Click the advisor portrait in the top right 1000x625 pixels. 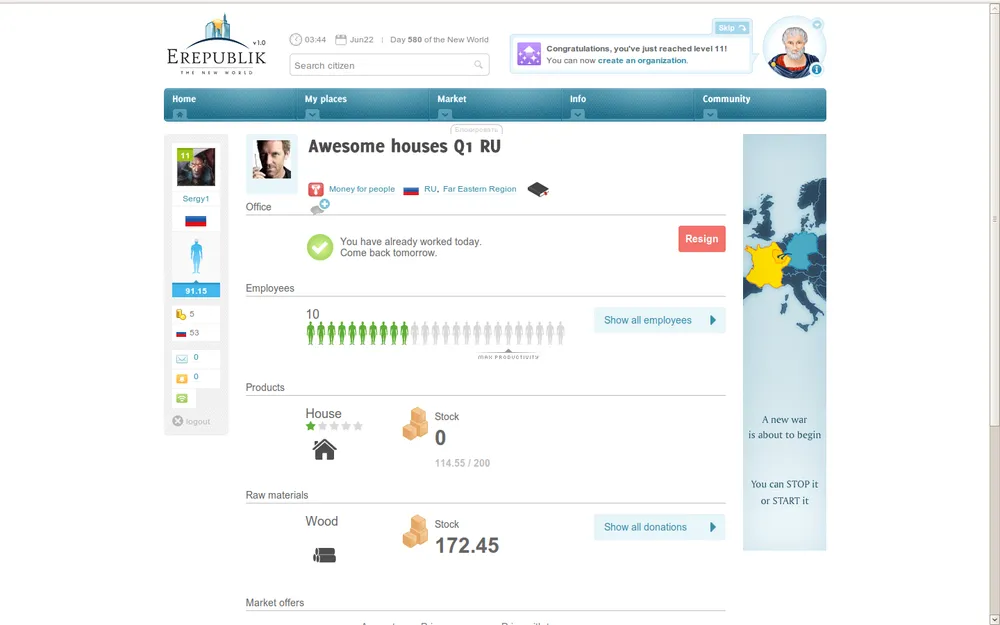(794, 48)
